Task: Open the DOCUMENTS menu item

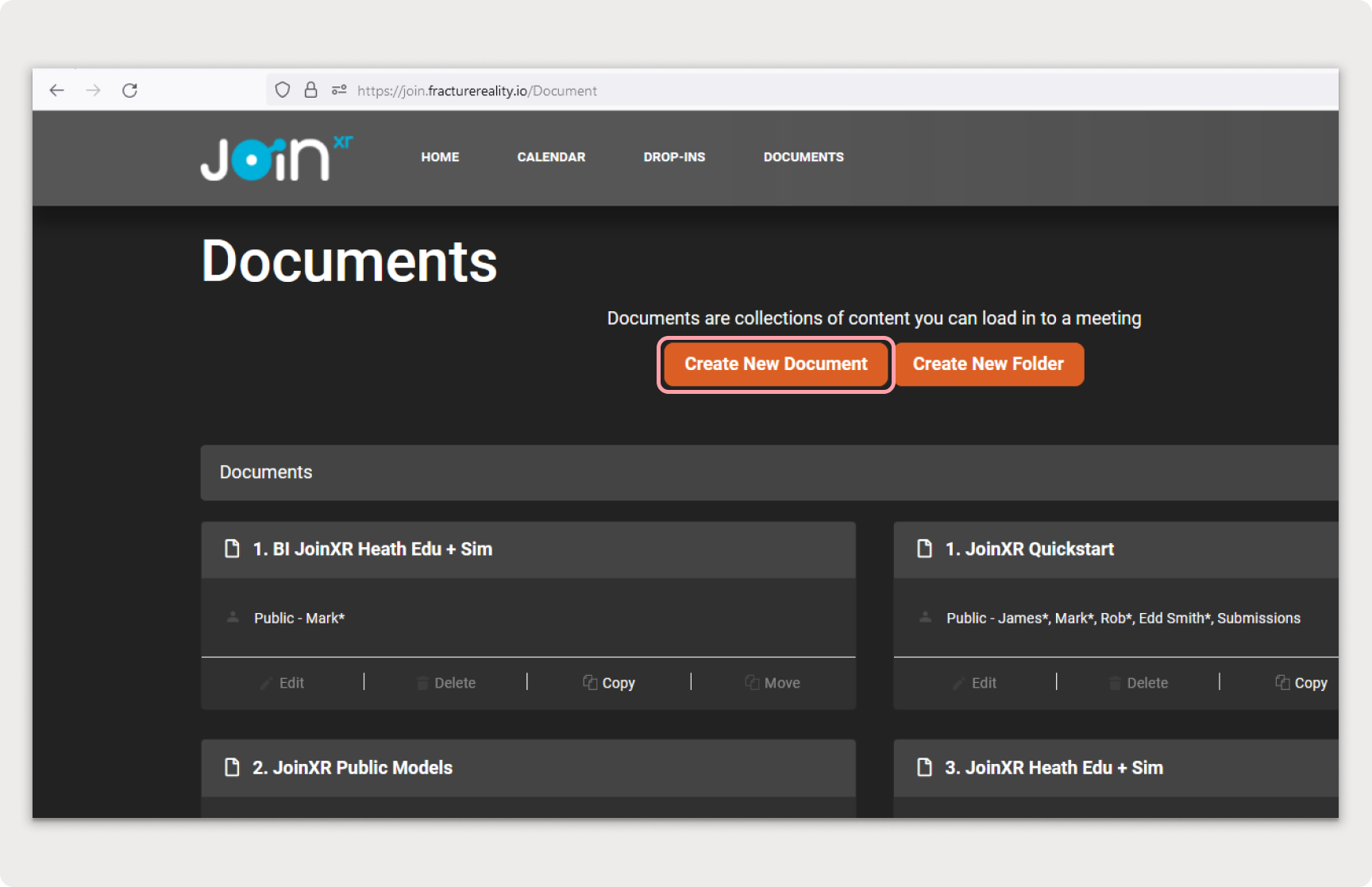Action: [x=804, y=157]
